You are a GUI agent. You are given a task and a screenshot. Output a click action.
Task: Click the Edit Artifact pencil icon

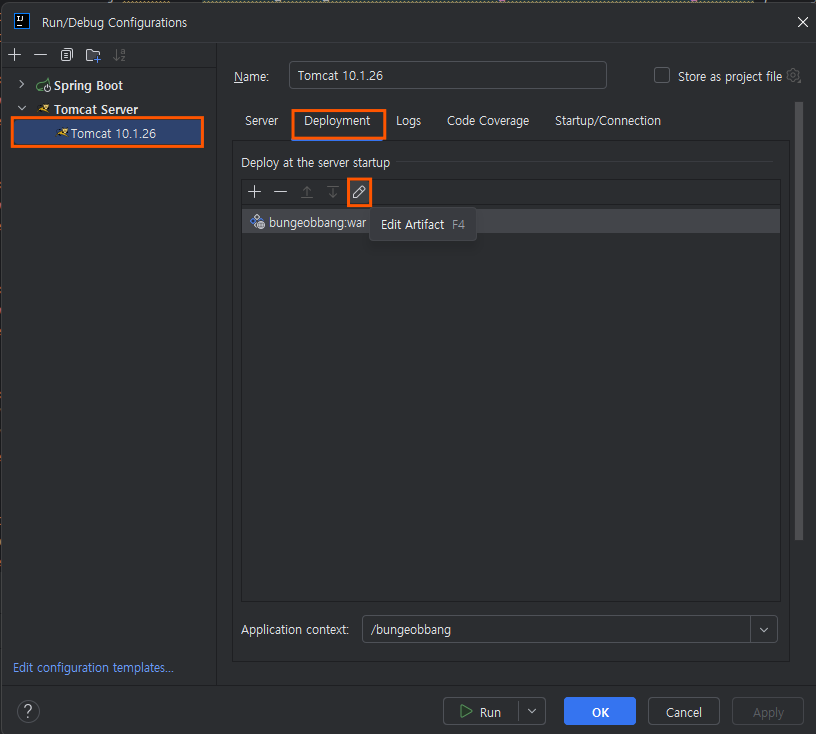tap(359, 192)
